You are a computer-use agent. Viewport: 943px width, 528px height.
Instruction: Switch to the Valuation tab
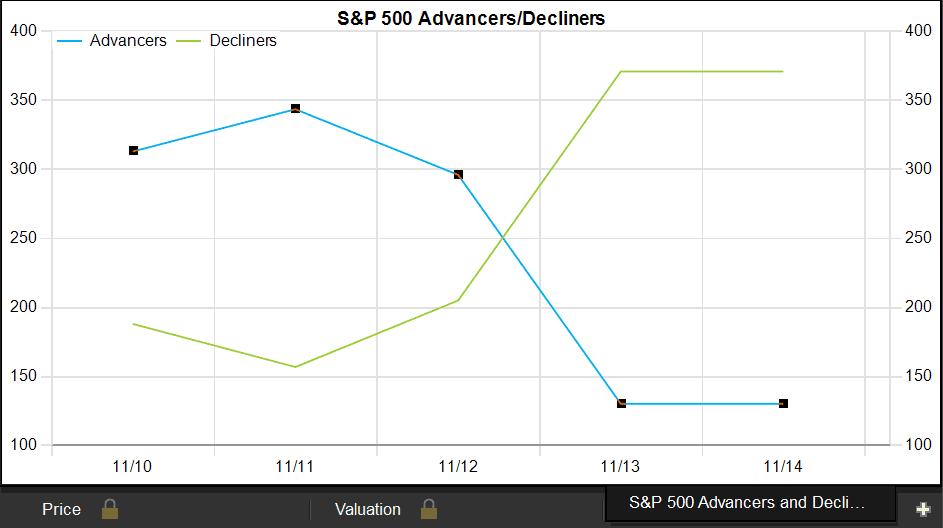368,509
